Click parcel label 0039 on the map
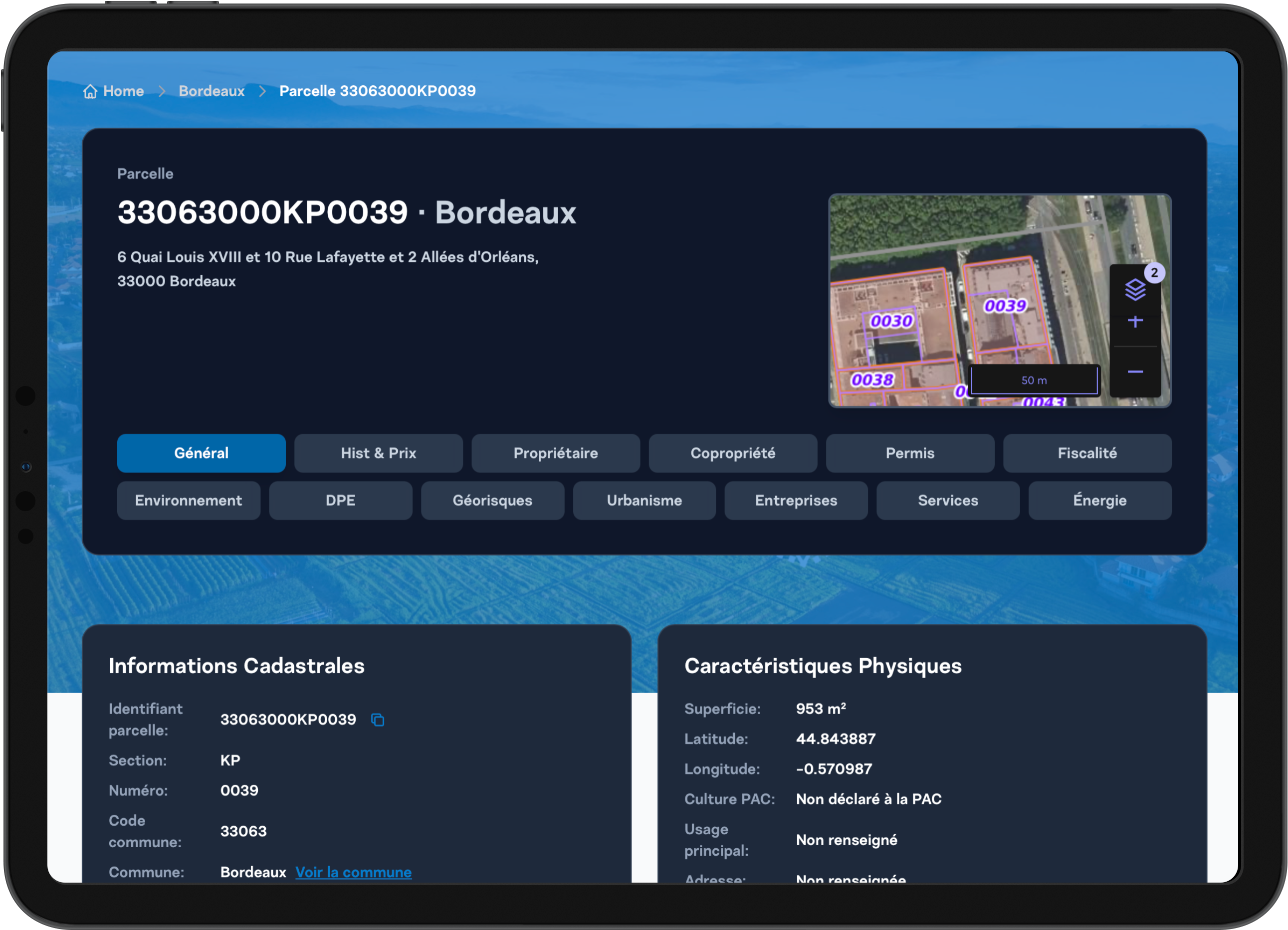Image resolution: width=1288 pixels, height=930 pixels. tap(1005, 306)
